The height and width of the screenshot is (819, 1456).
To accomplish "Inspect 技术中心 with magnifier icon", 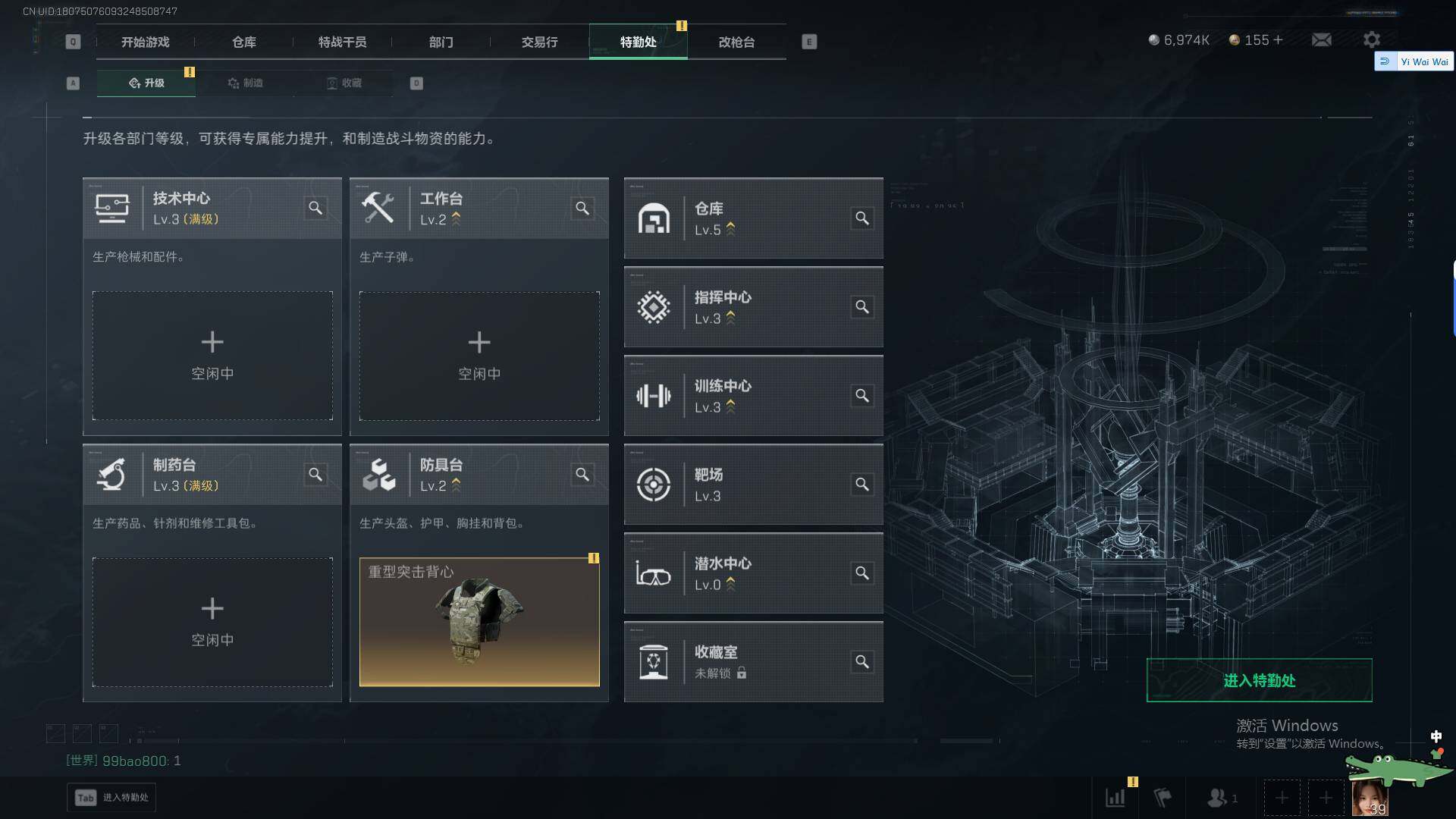I will (315, 208).
